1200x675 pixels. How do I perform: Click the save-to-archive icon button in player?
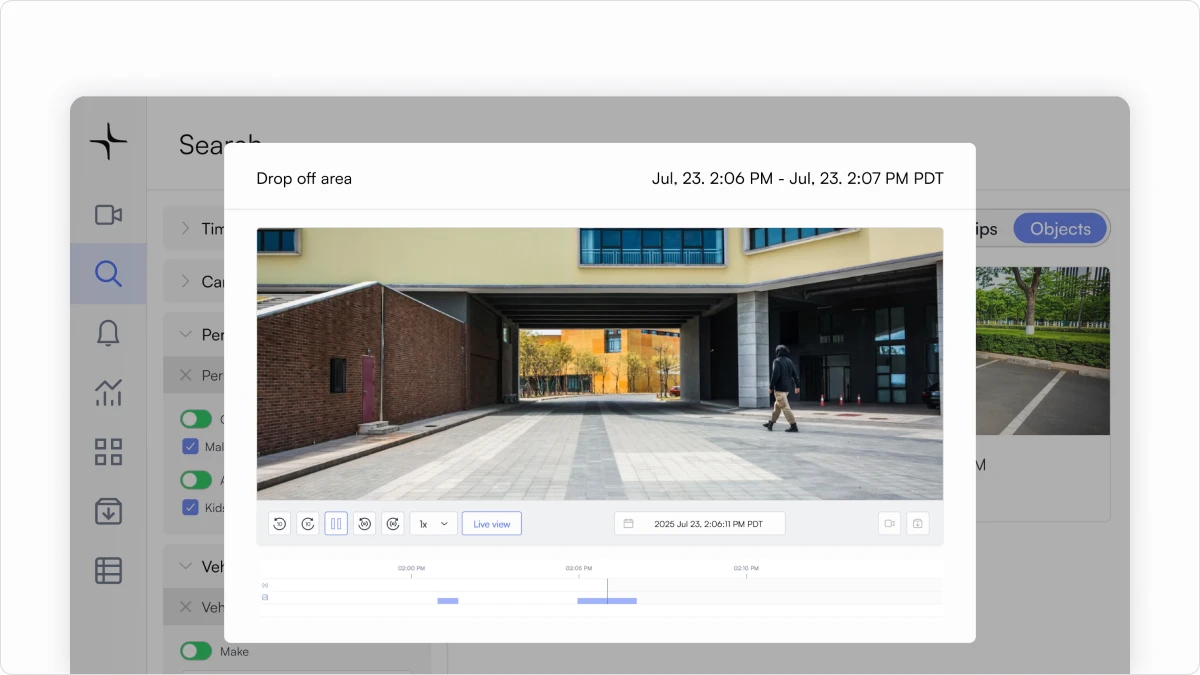click(x=918, y=523)
